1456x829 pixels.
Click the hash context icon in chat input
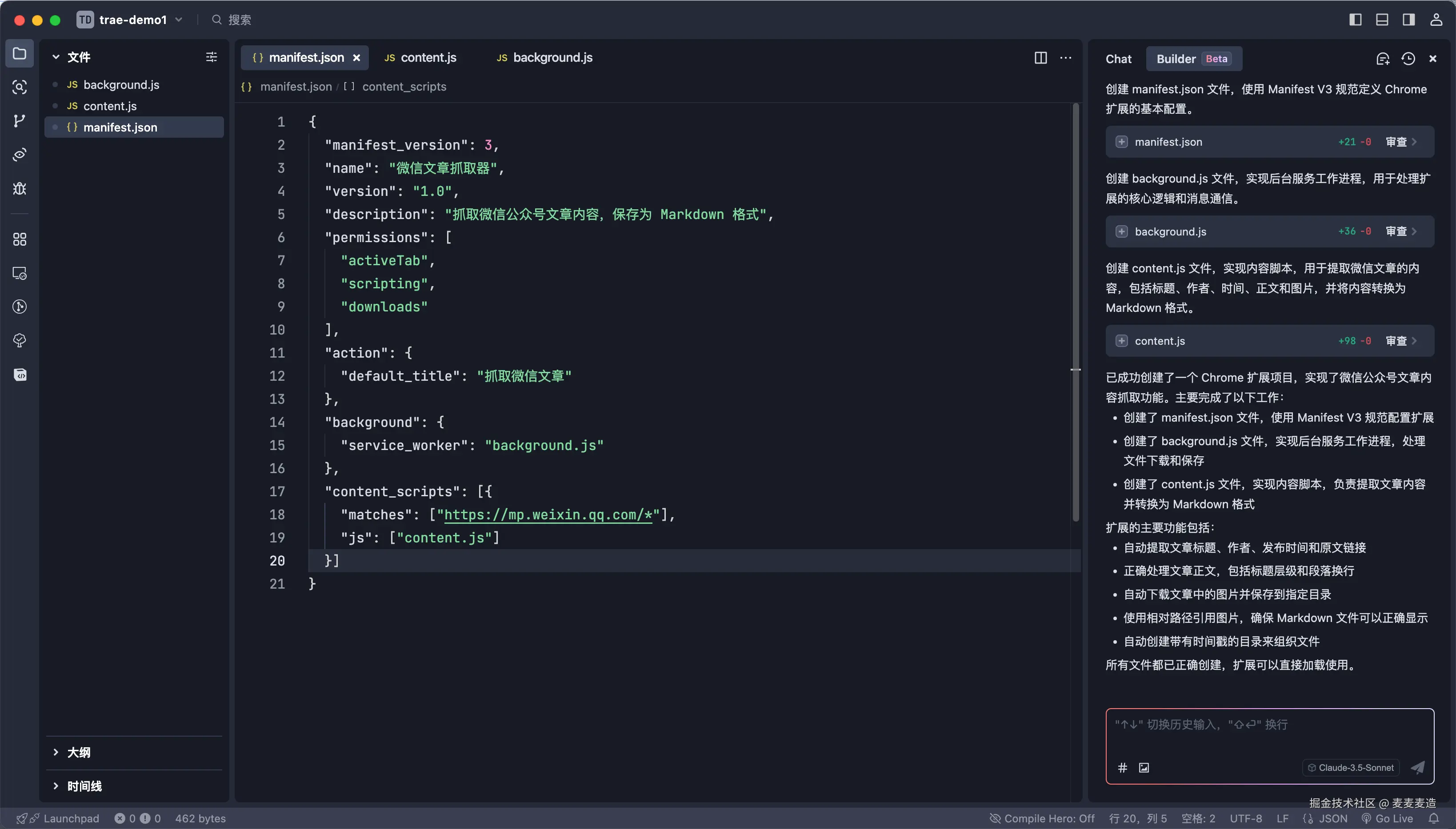[1122, 768]
